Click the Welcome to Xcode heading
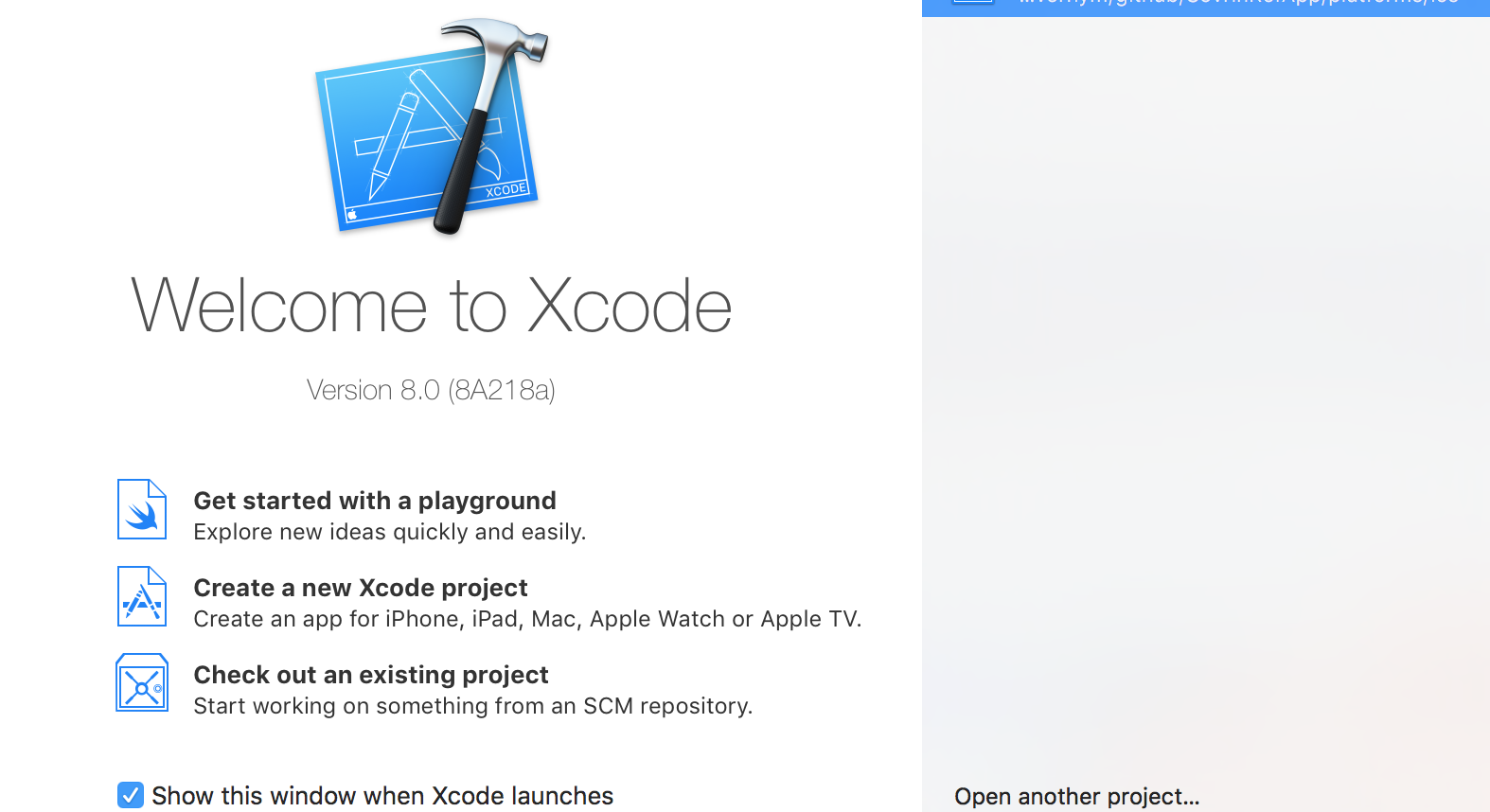Screen dimensions: 1490x812 tap(432, 306)
